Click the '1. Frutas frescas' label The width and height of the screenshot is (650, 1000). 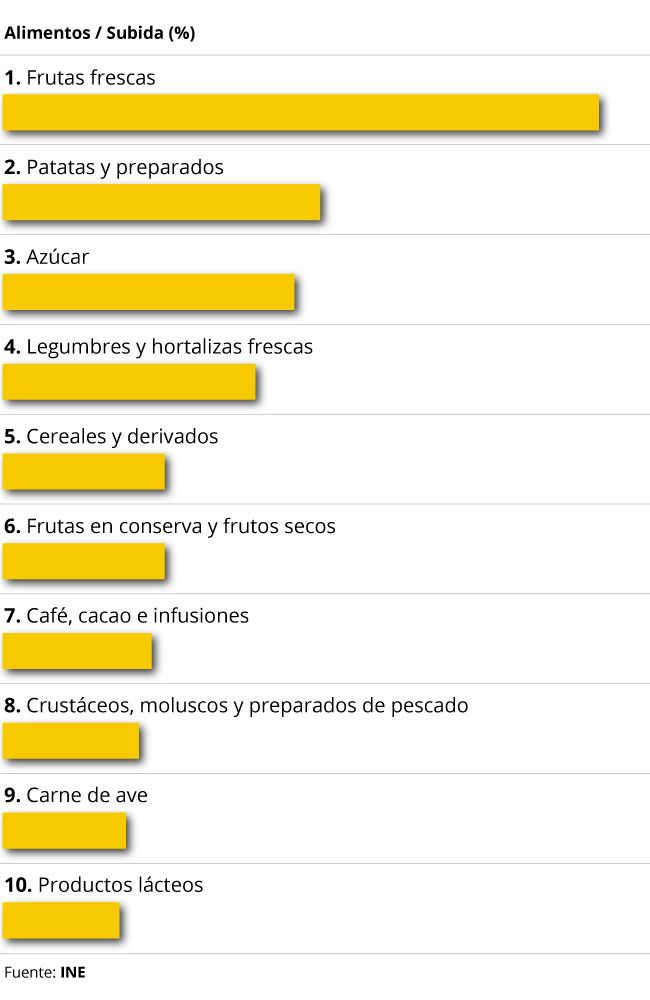(80, 77)
